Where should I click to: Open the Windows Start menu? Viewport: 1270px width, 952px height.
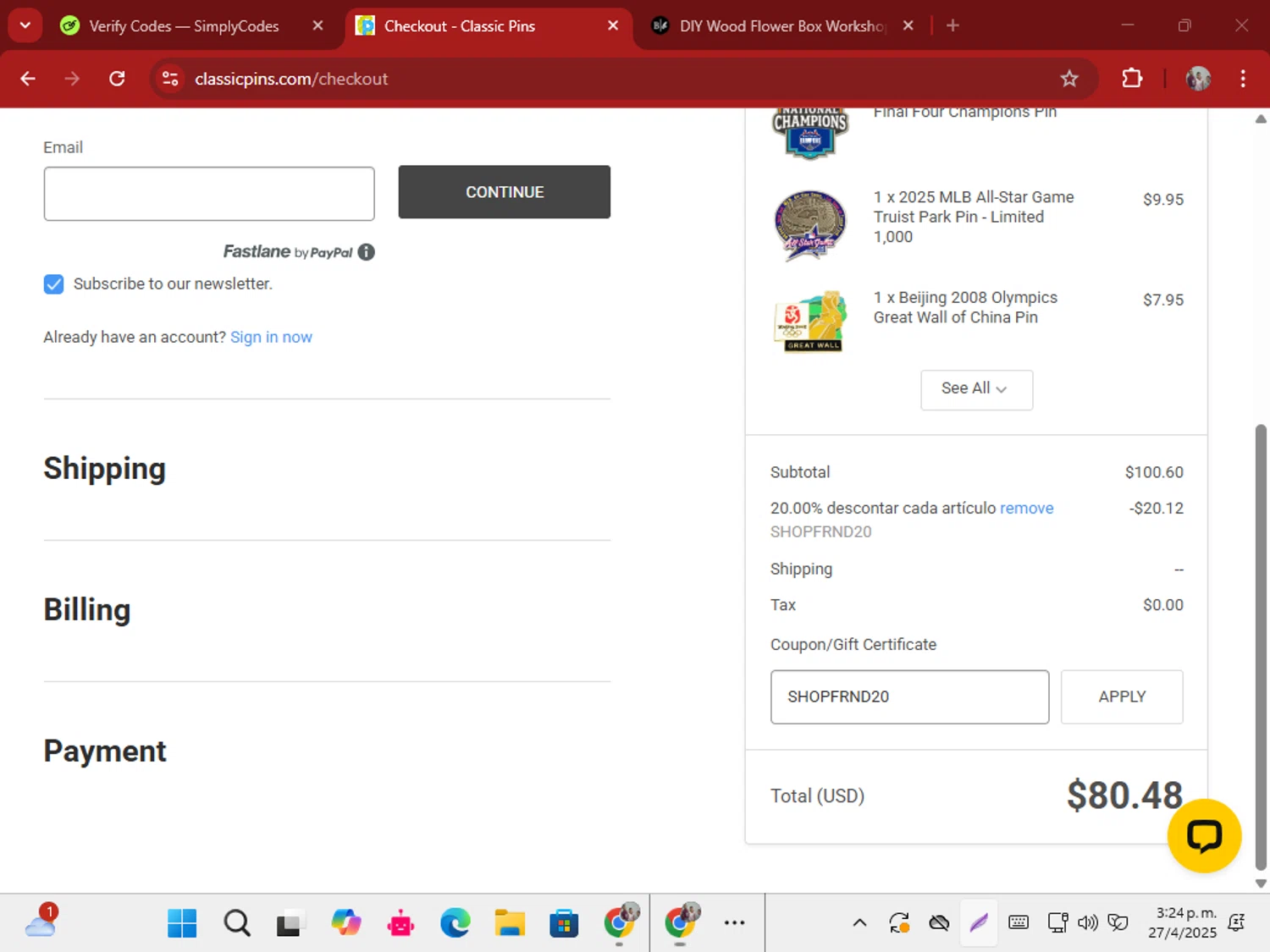click(182, 923)
